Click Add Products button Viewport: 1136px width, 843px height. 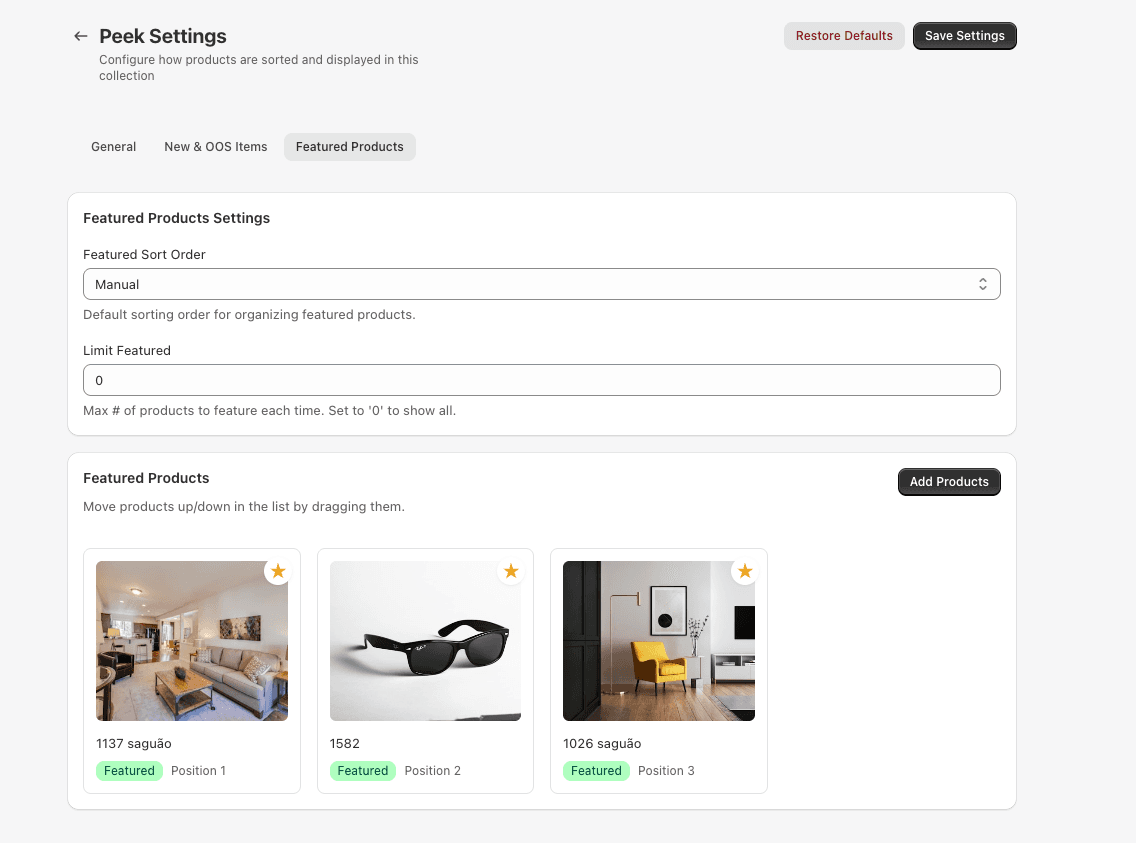(x=948, y=482)
